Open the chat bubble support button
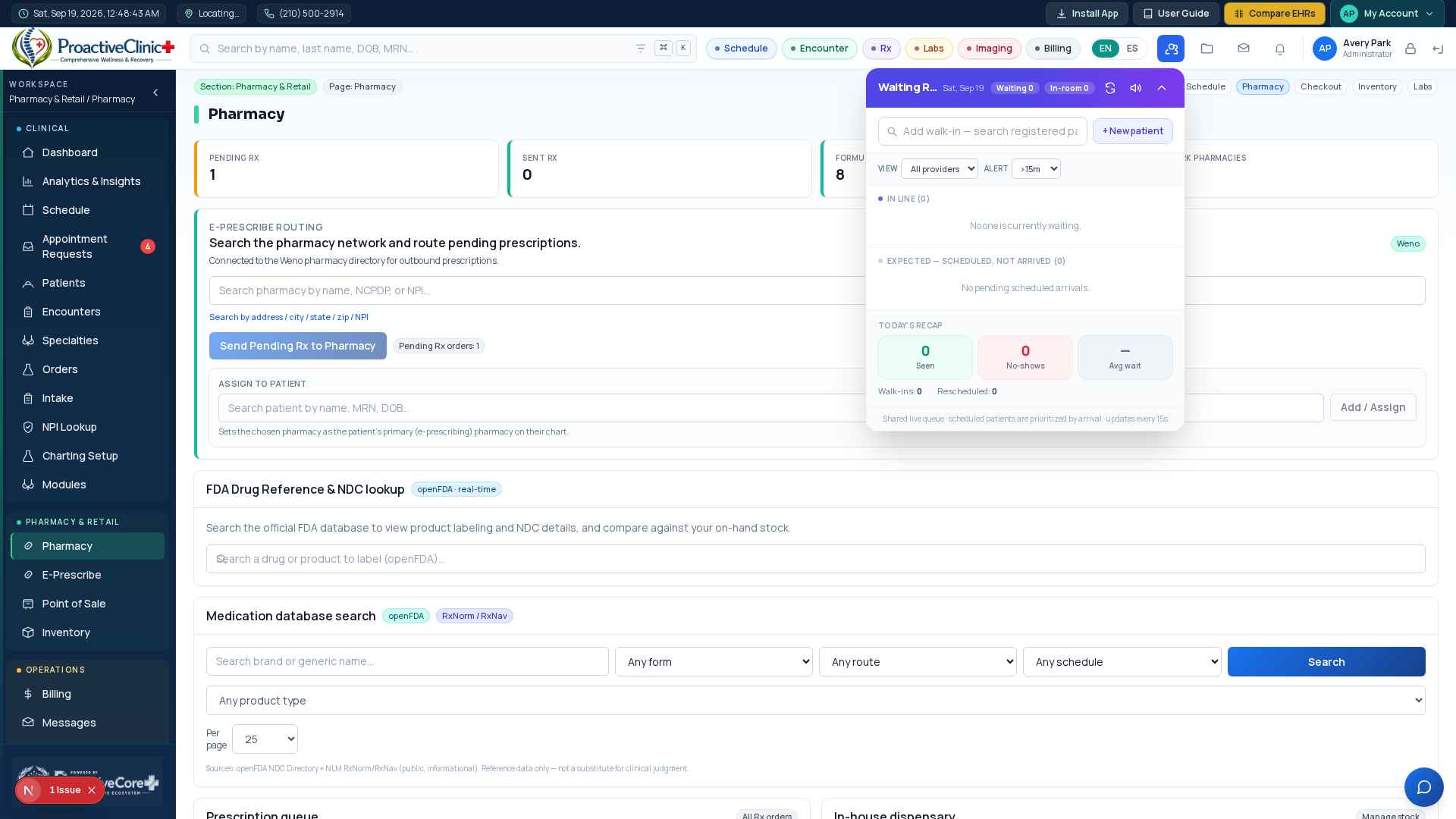This screenshot has height=819, width=1456. coord(1424,787)
